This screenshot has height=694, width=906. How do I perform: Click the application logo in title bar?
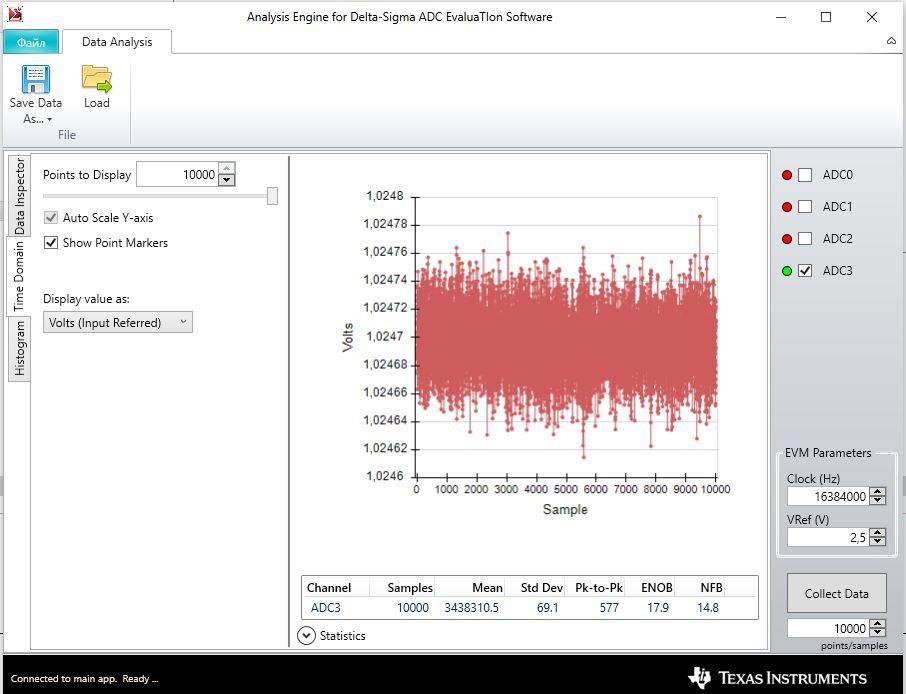click(15, 14)
